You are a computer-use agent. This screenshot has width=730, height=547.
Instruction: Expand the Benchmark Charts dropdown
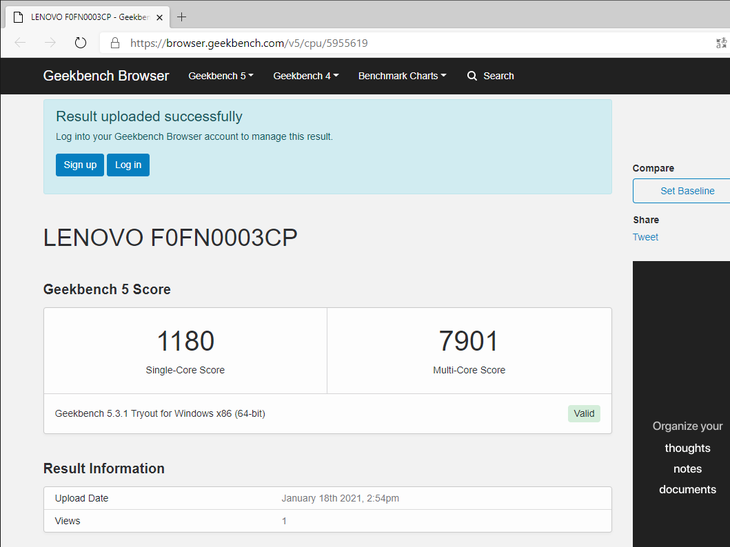[x=402, y=76]
